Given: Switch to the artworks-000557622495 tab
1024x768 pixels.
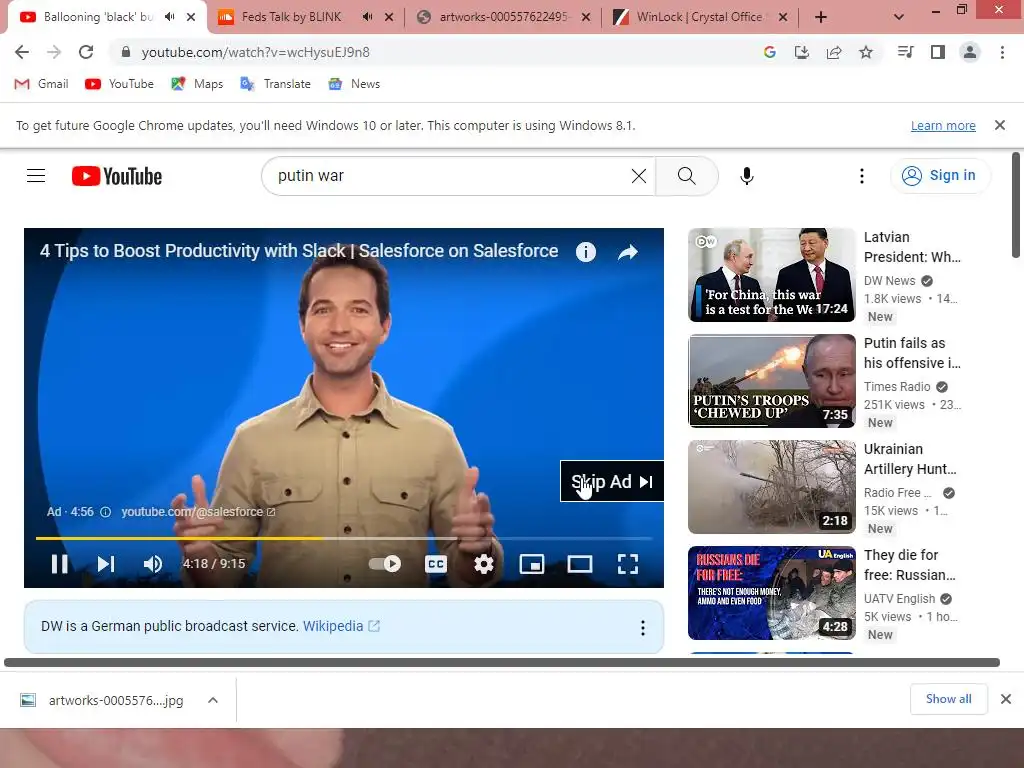Looking at the screenshot, I should [x=503, y=17].
